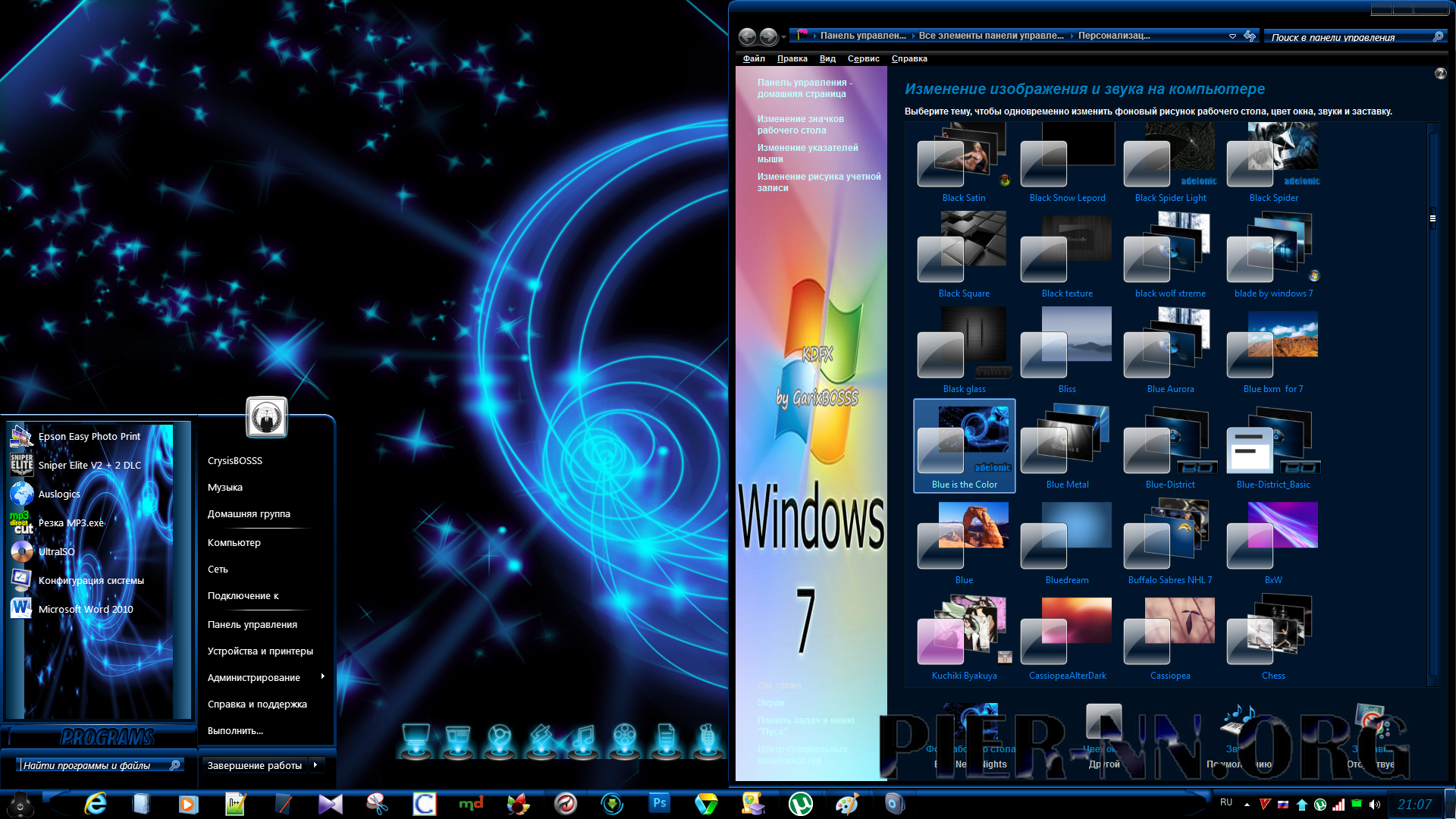The width and height of the screenshot is (1456, 819).
Task: Open the Правка menu
Action: point(792,58)
